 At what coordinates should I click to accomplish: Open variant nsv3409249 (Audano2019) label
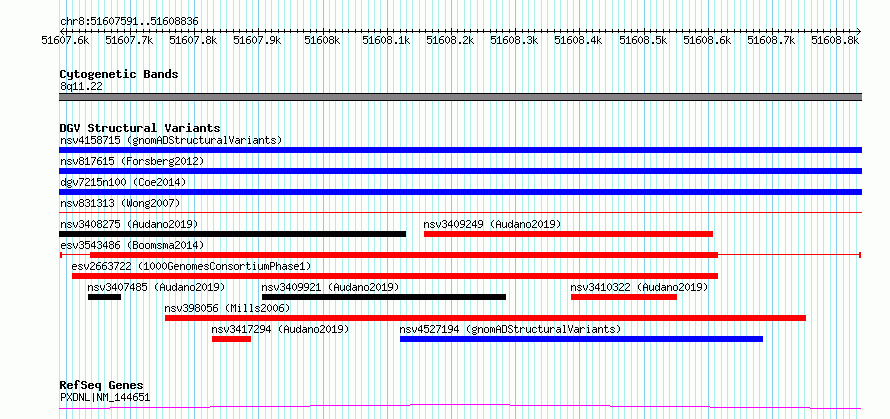pyautogui.click(x=493, y=224)
